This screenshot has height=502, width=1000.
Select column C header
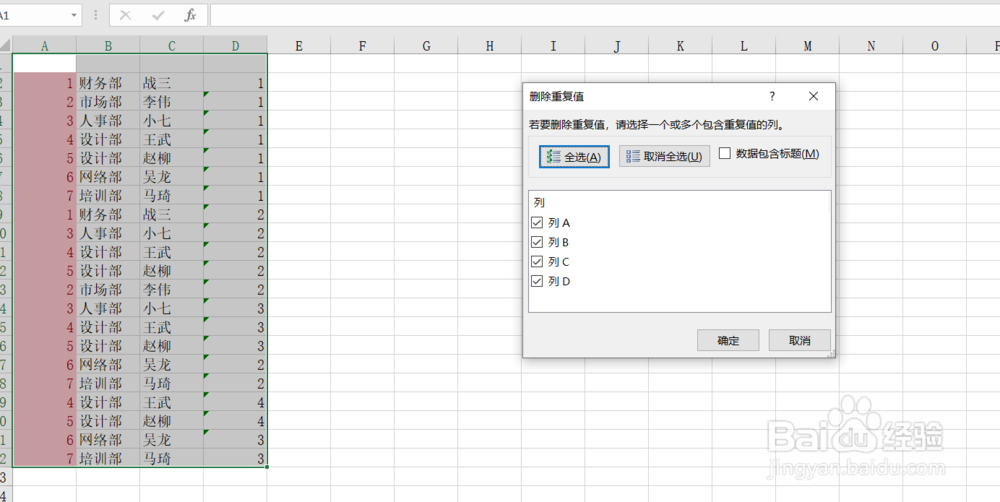pyautogui.click(x=172, y=45)
